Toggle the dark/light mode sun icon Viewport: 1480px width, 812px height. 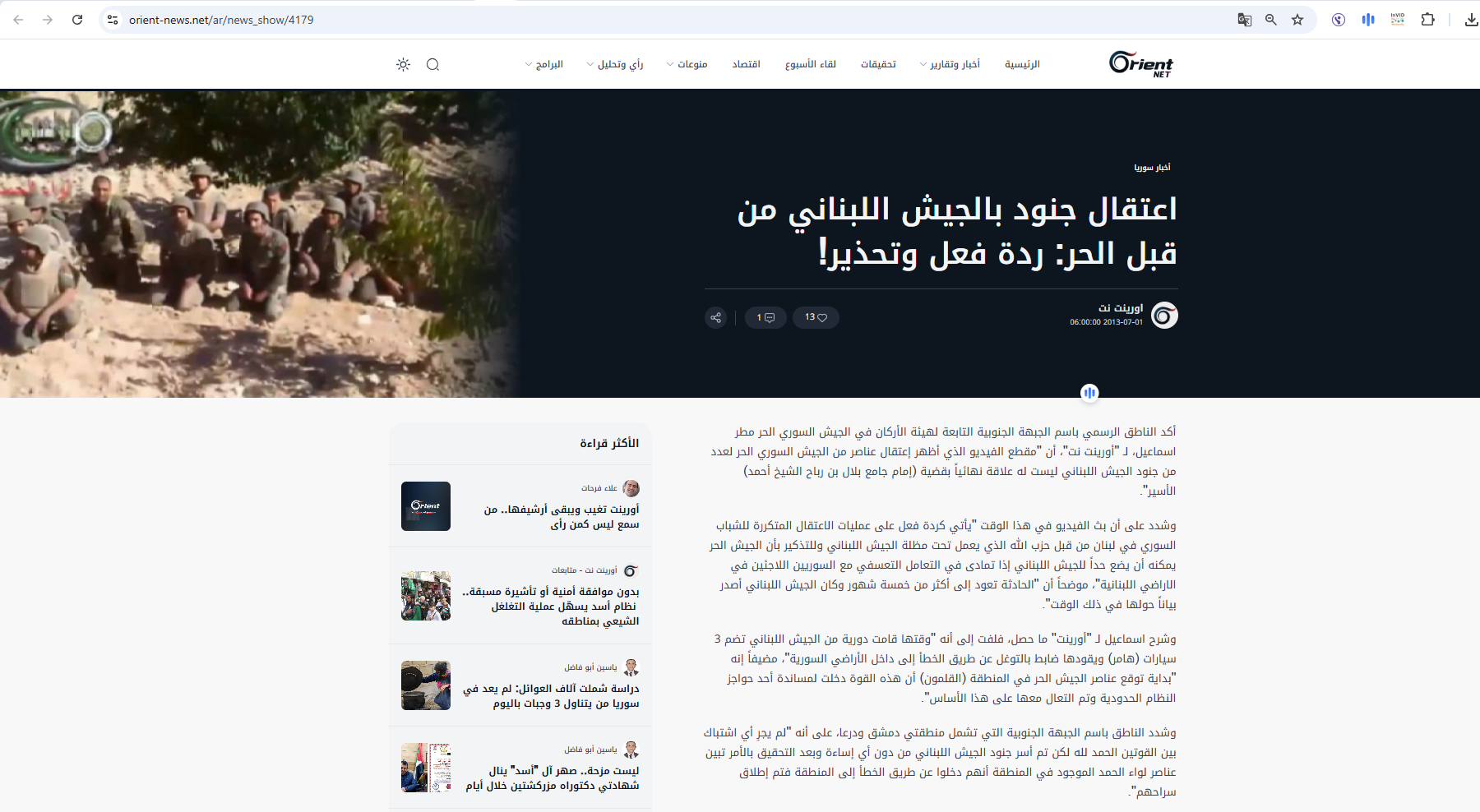pos(402,64)
